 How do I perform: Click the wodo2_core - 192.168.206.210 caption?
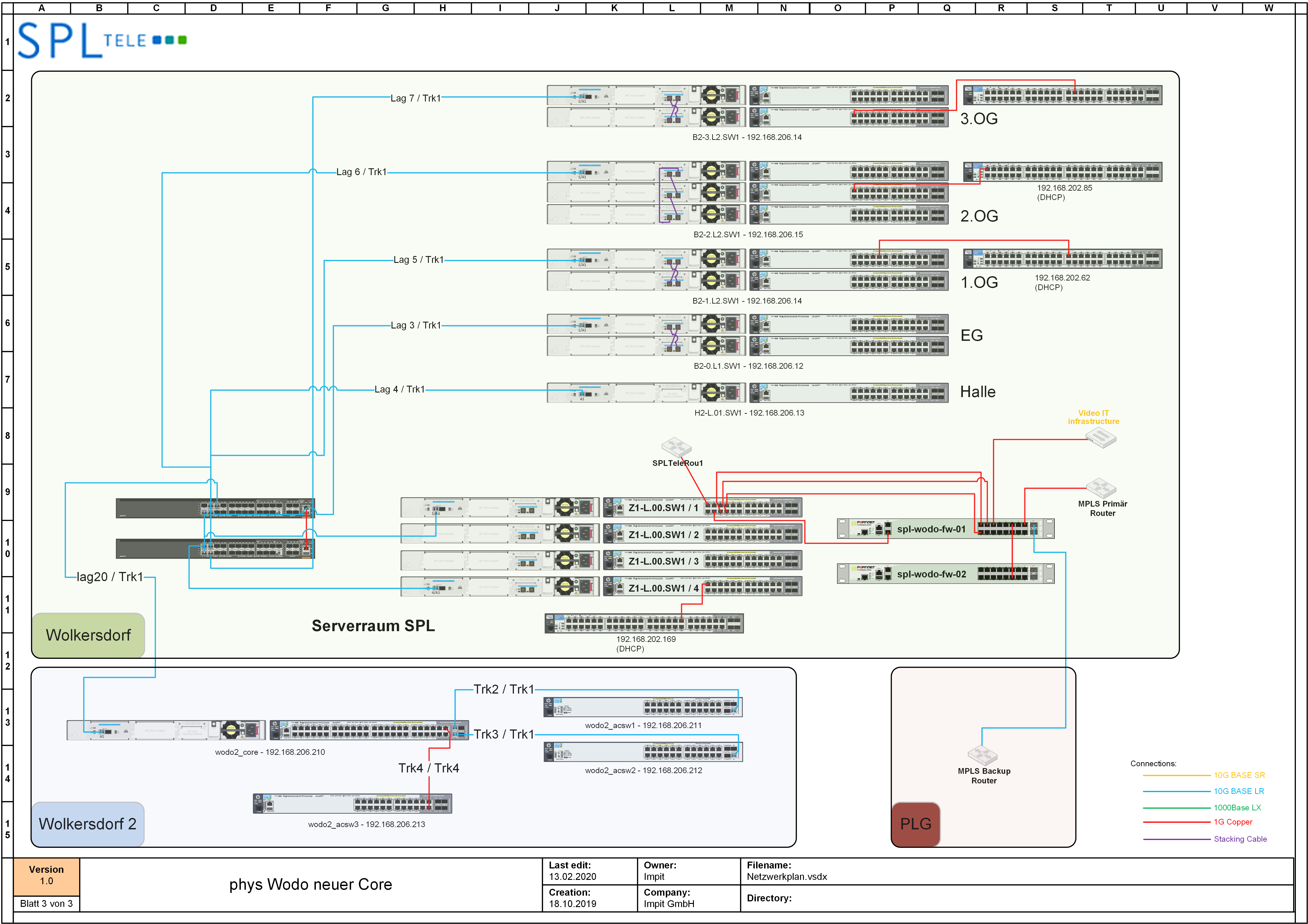click(270, 752)
